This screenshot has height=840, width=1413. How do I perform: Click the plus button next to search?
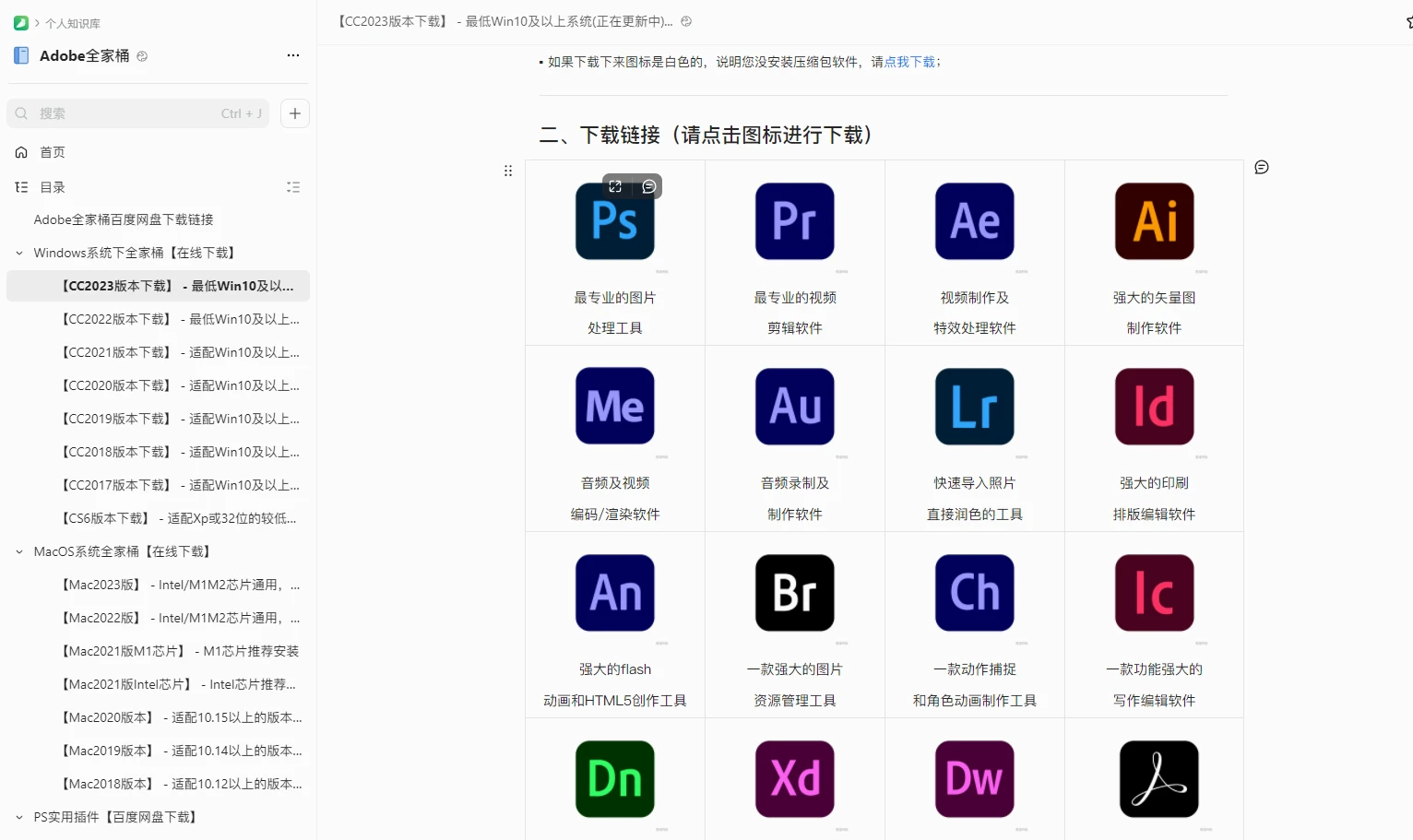coord(295,113)
